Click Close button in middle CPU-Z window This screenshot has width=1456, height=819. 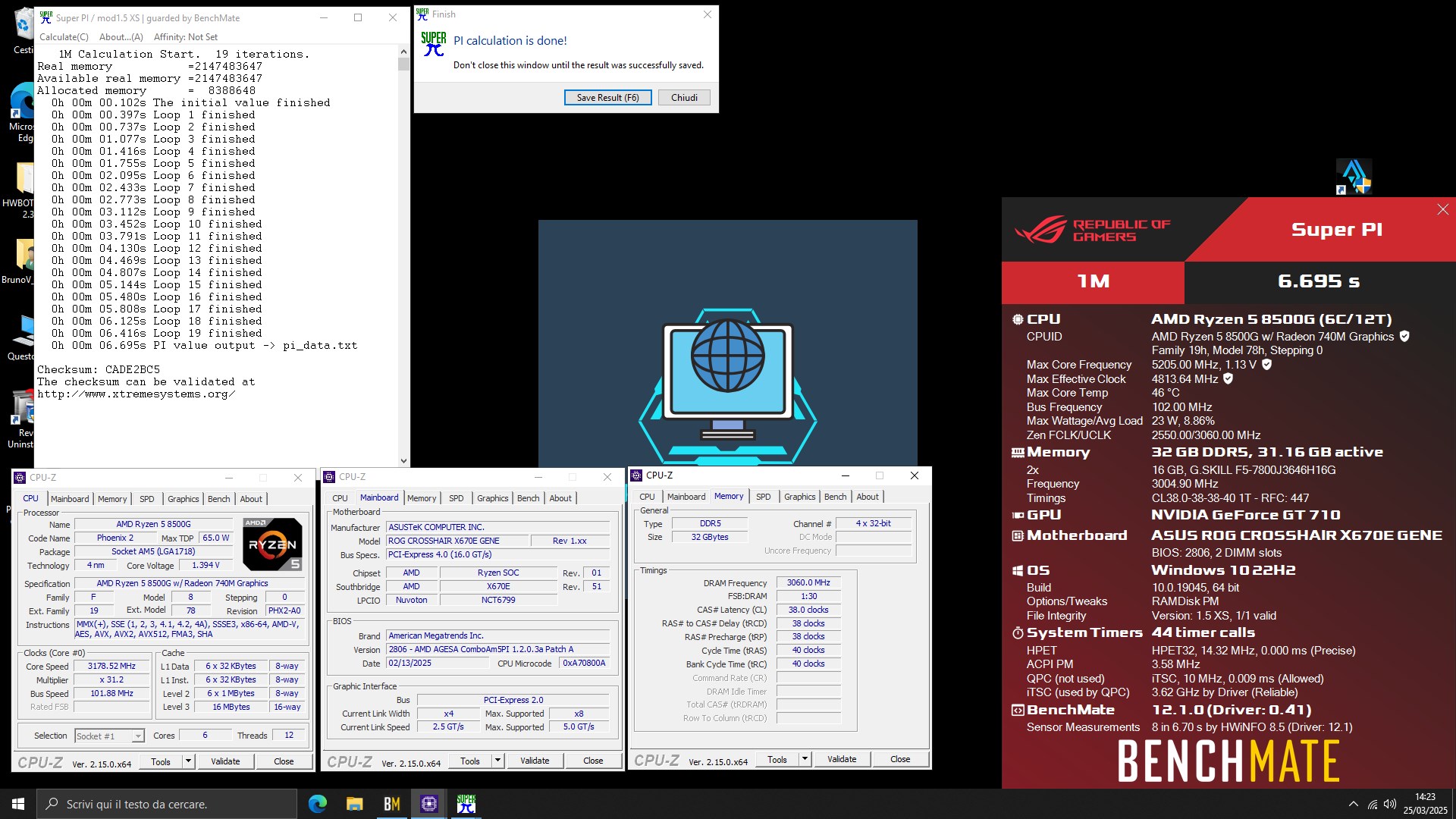pyautogui.click(x=593, y=761)
